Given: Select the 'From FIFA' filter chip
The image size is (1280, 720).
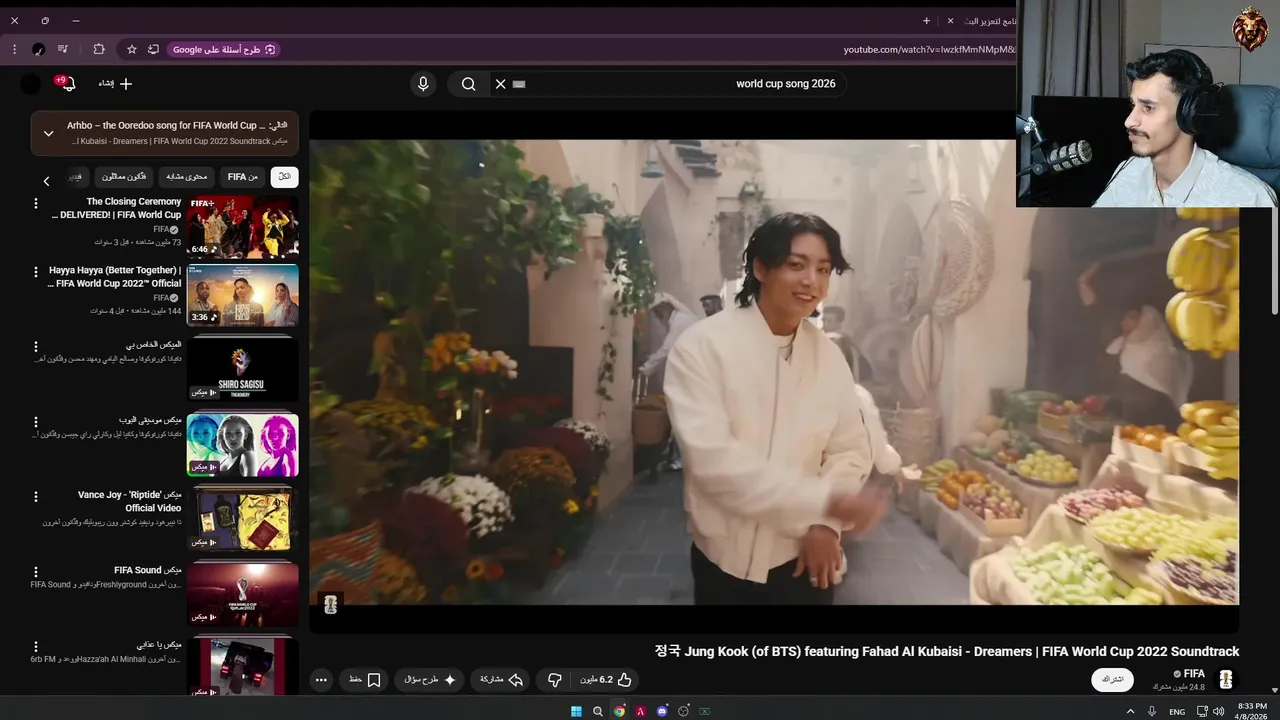Looking at the screenshot, I should [x=243, y=177].
